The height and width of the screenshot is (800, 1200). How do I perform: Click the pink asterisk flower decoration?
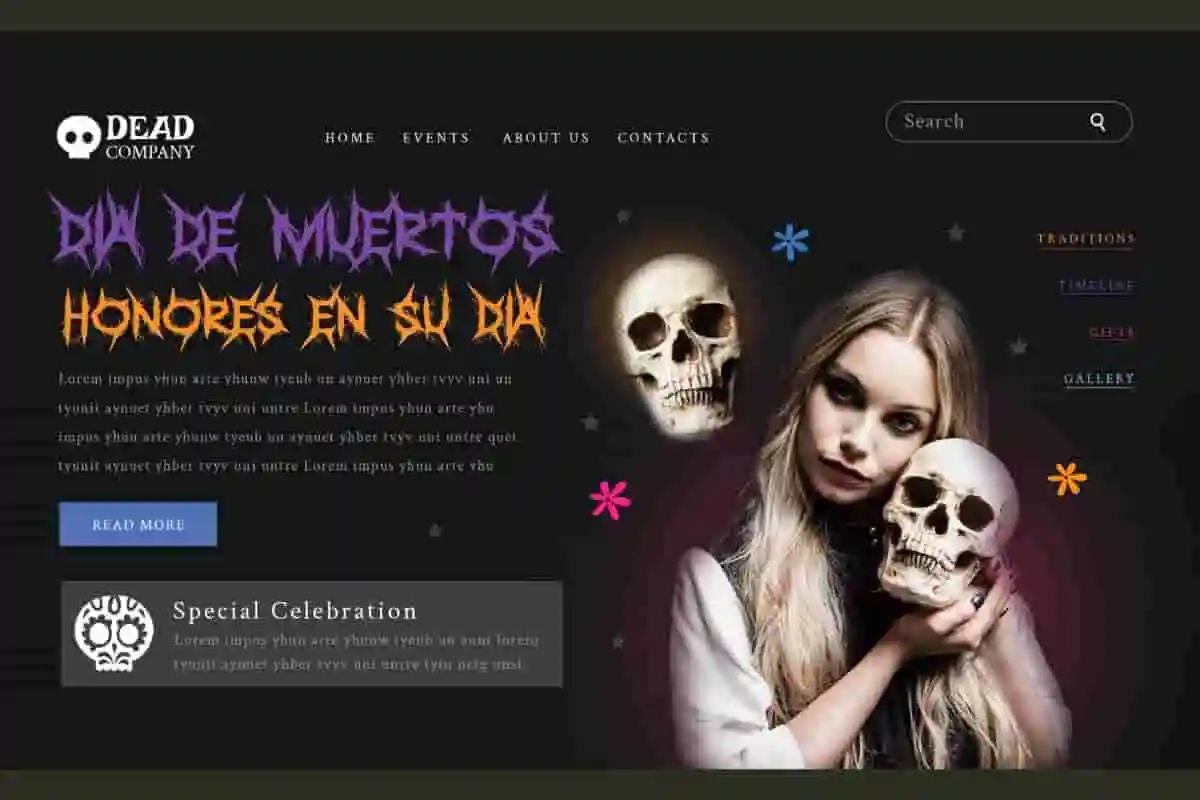coord(610,499)
